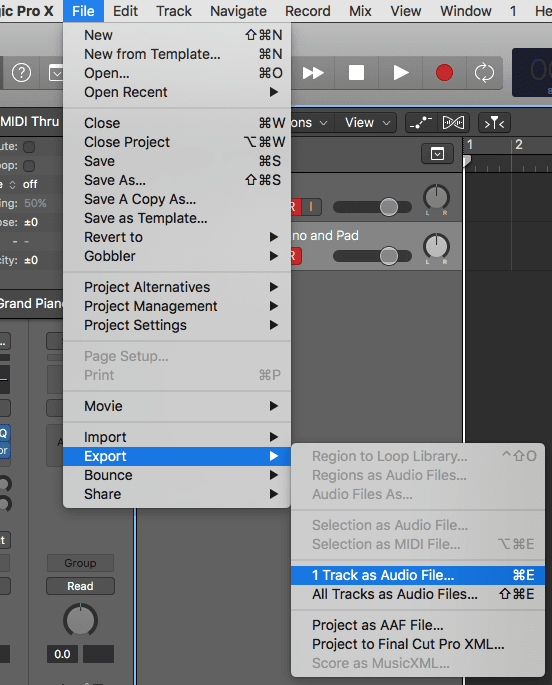552x685 pixels.
Task: Expand the Share submenu
Action: pyautogui.click(x=177, y=494)
